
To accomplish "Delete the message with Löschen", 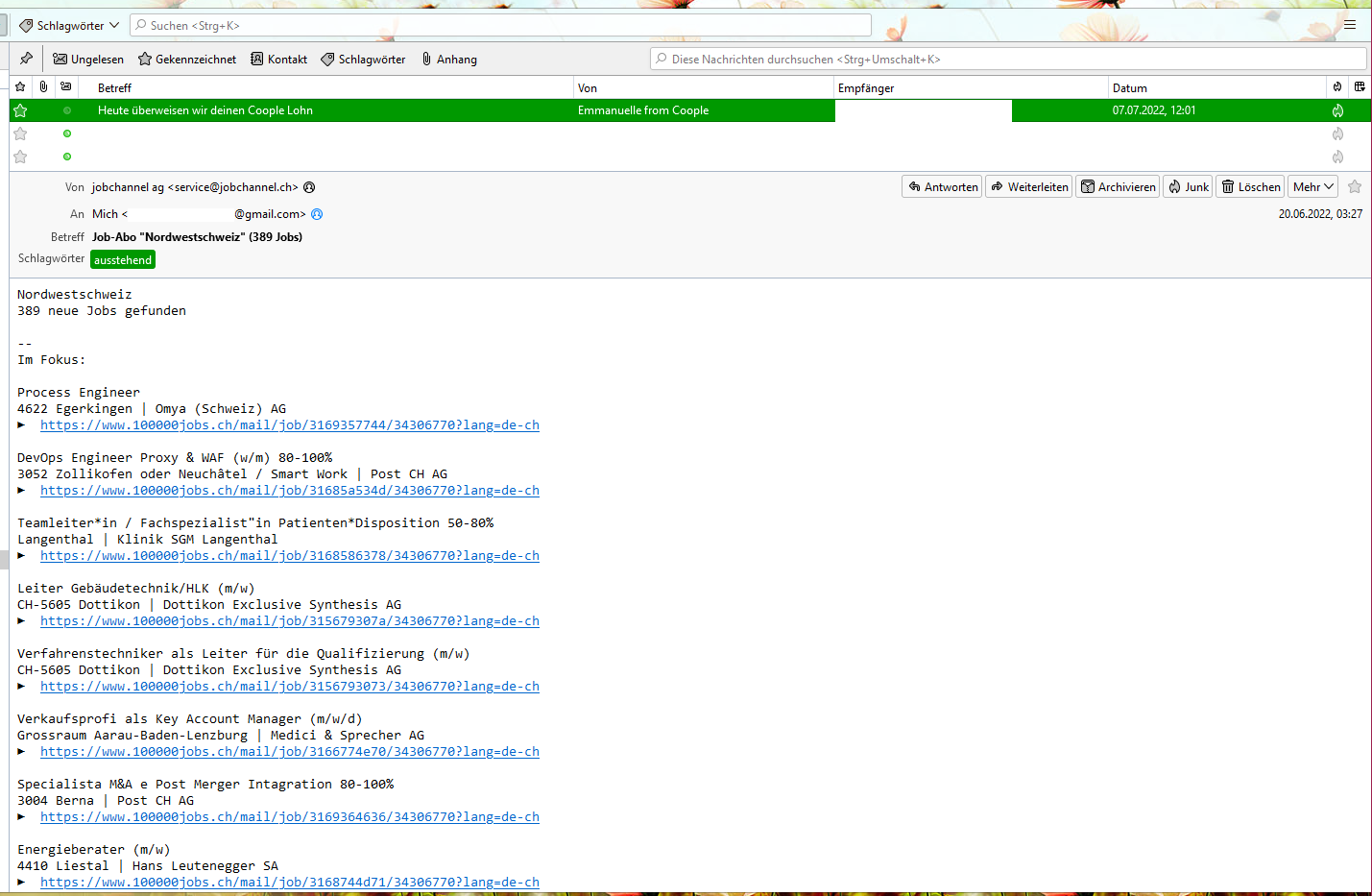I will point(1251,186).
